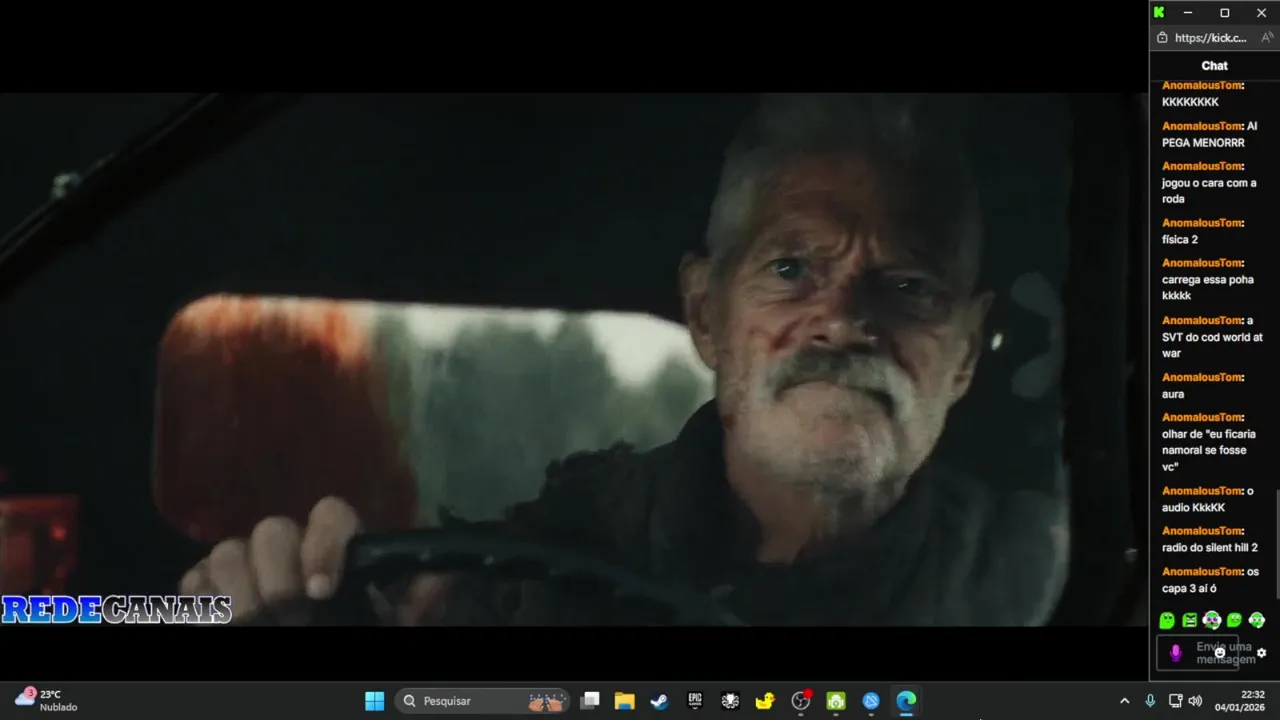
Task: Click the 'Envie uma mensagem' chat input
Action: [1198, 653]
